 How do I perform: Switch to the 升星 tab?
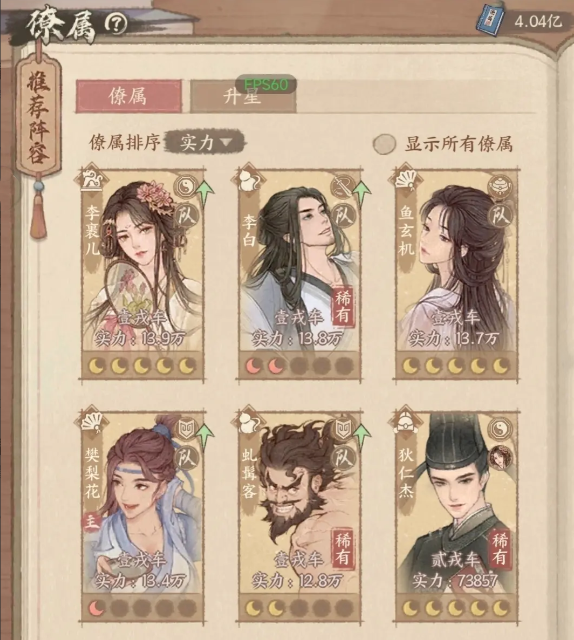click(243, 97)
